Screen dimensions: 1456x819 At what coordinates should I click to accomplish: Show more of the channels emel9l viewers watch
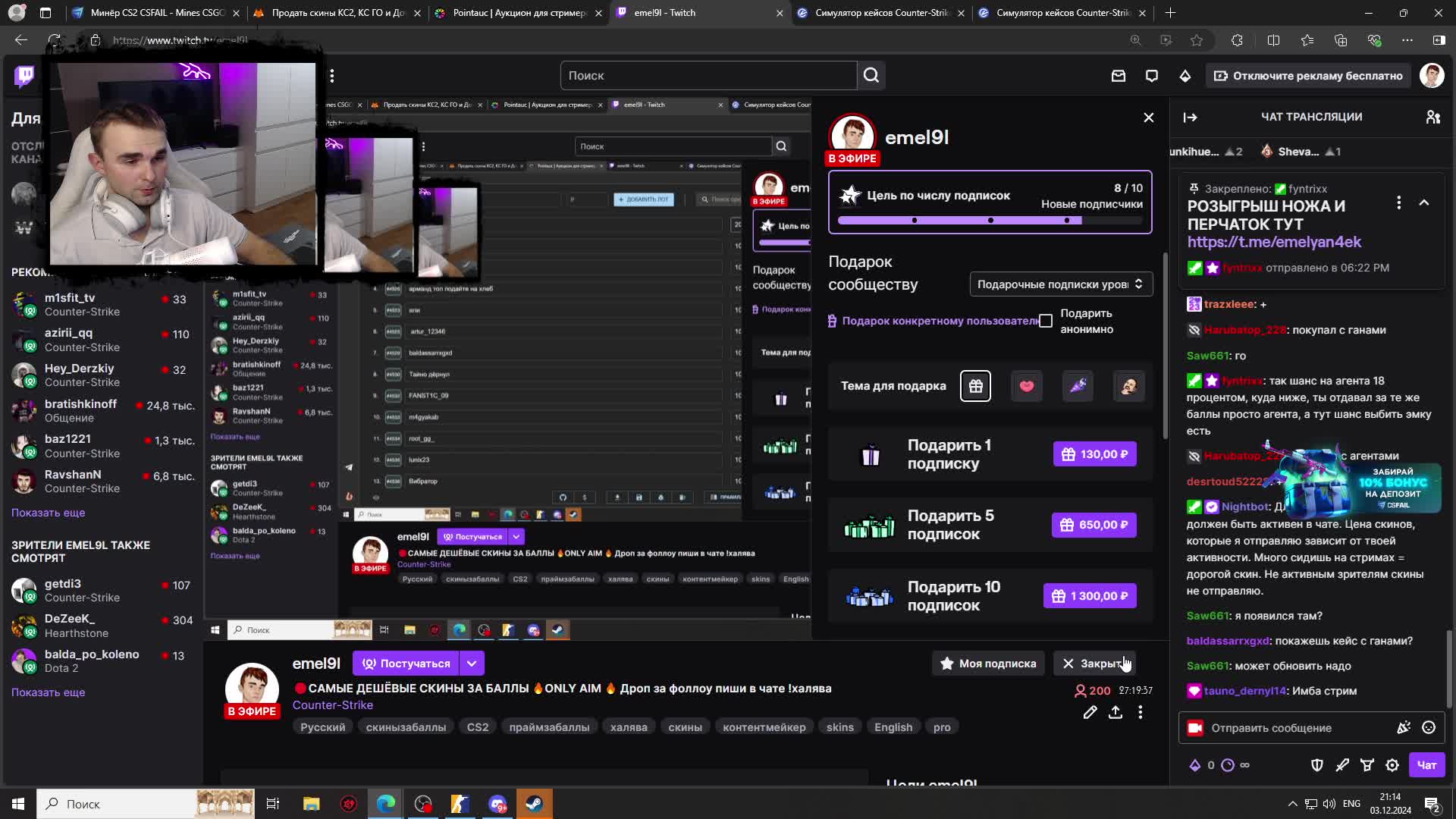(x=48, y=692)
